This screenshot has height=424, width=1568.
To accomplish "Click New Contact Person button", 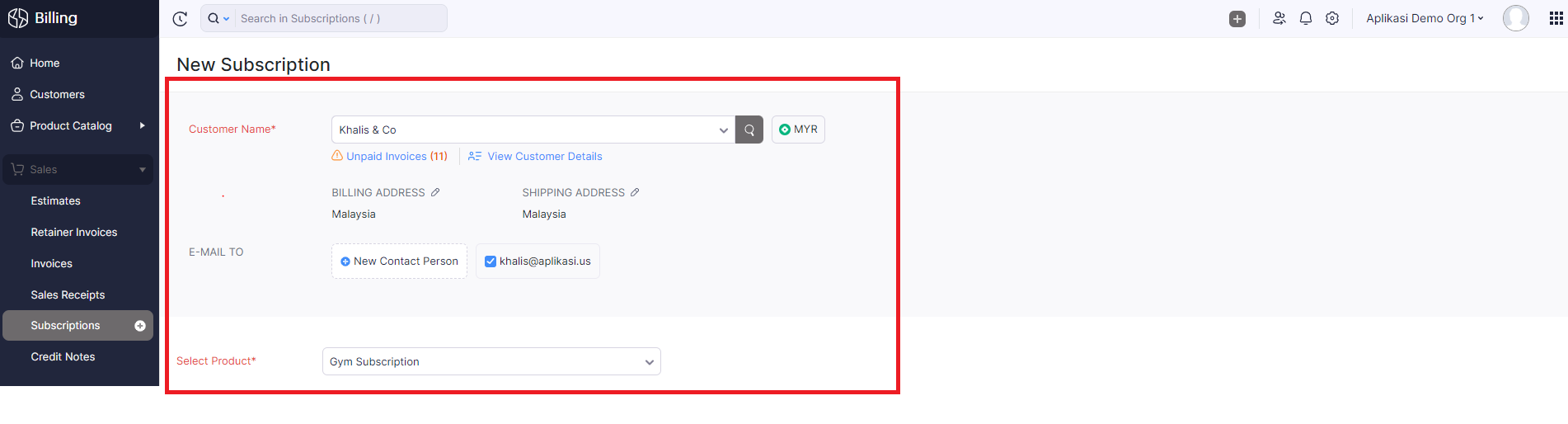I will (x=399, y=261).
